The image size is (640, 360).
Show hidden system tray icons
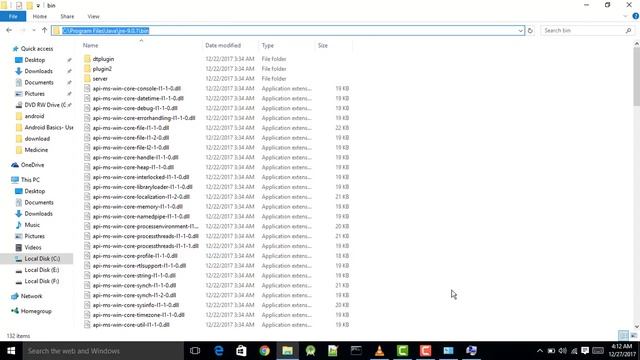[540, 351]
